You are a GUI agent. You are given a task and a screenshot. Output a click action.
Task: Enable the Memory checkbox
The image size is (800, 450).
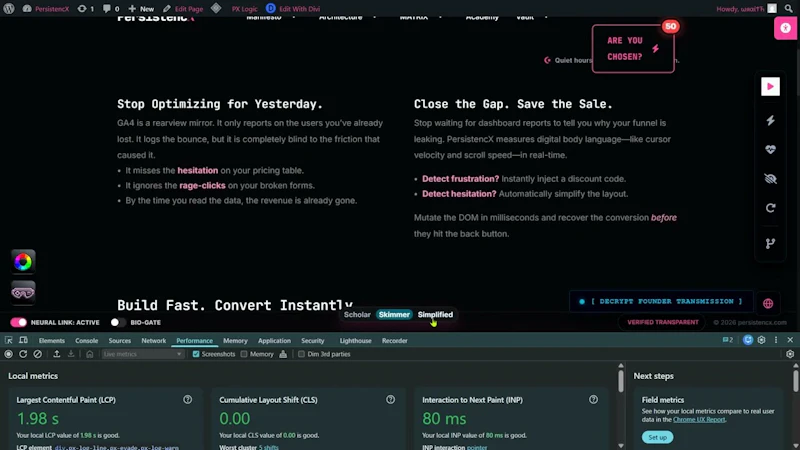pos(244,354)
